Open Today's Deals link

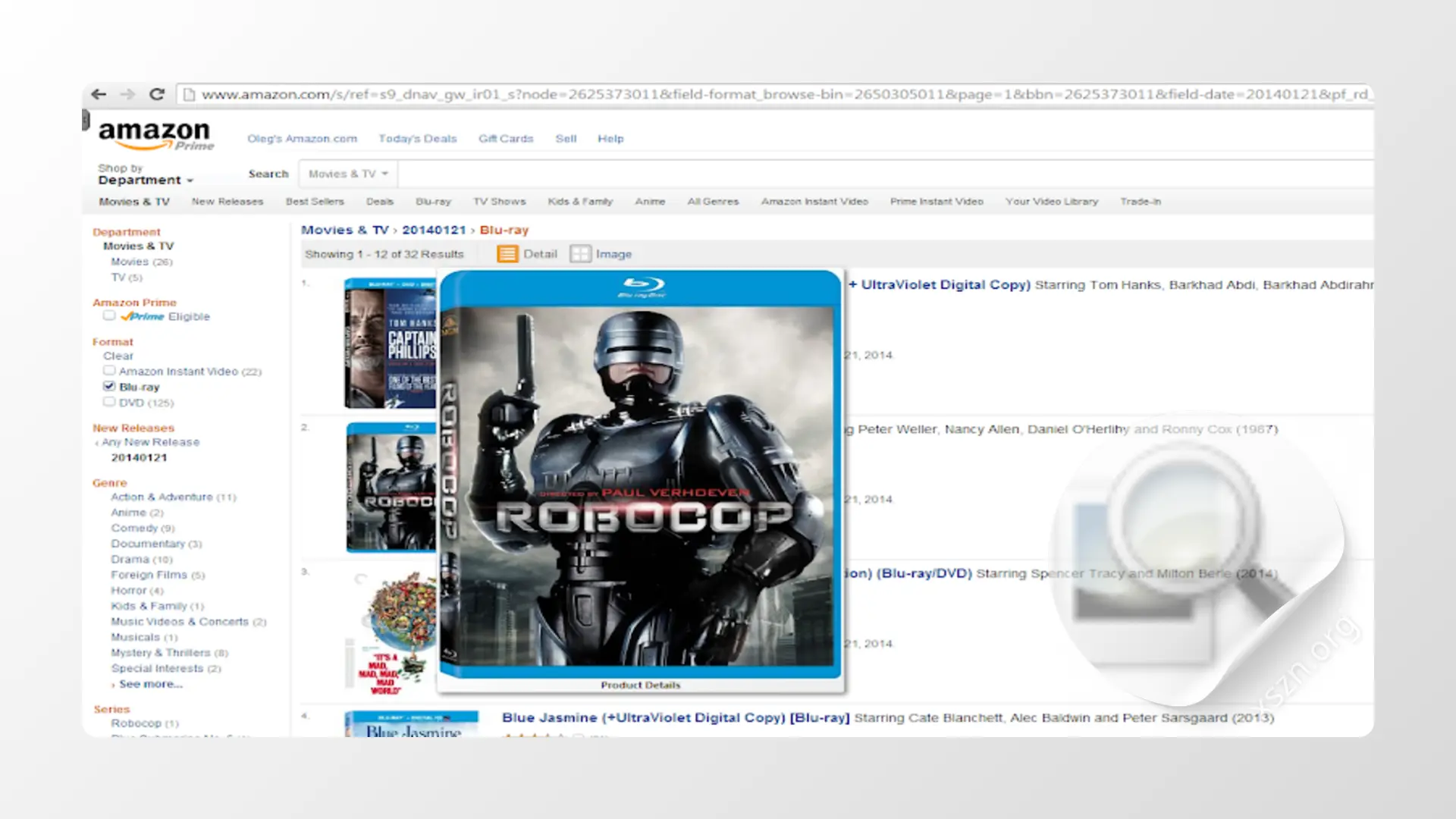pyautogui.click(x=418, y=139)
